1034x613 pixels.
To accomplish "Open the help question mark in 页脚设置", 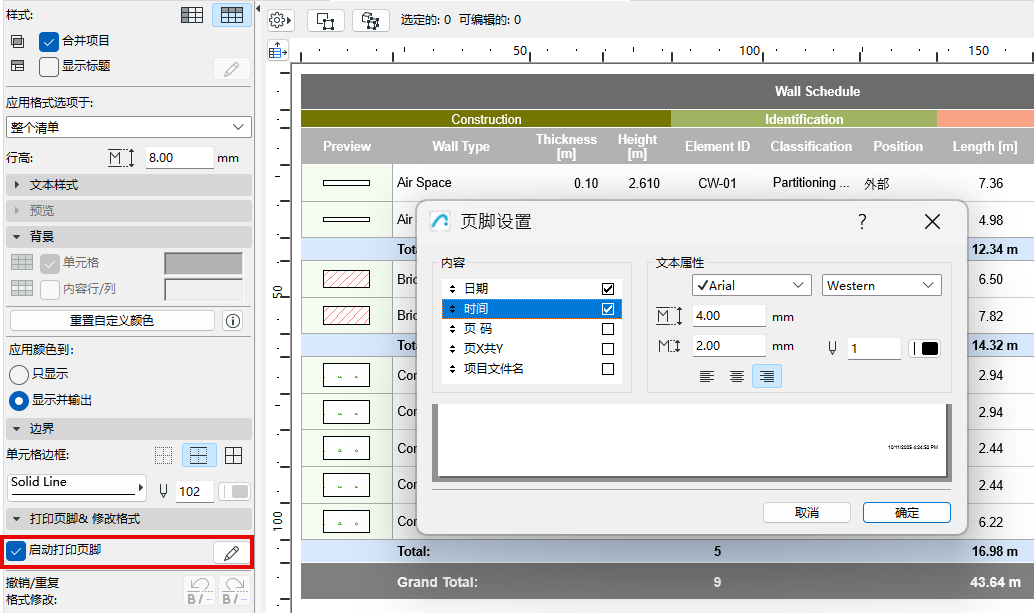I will point(862,221).
